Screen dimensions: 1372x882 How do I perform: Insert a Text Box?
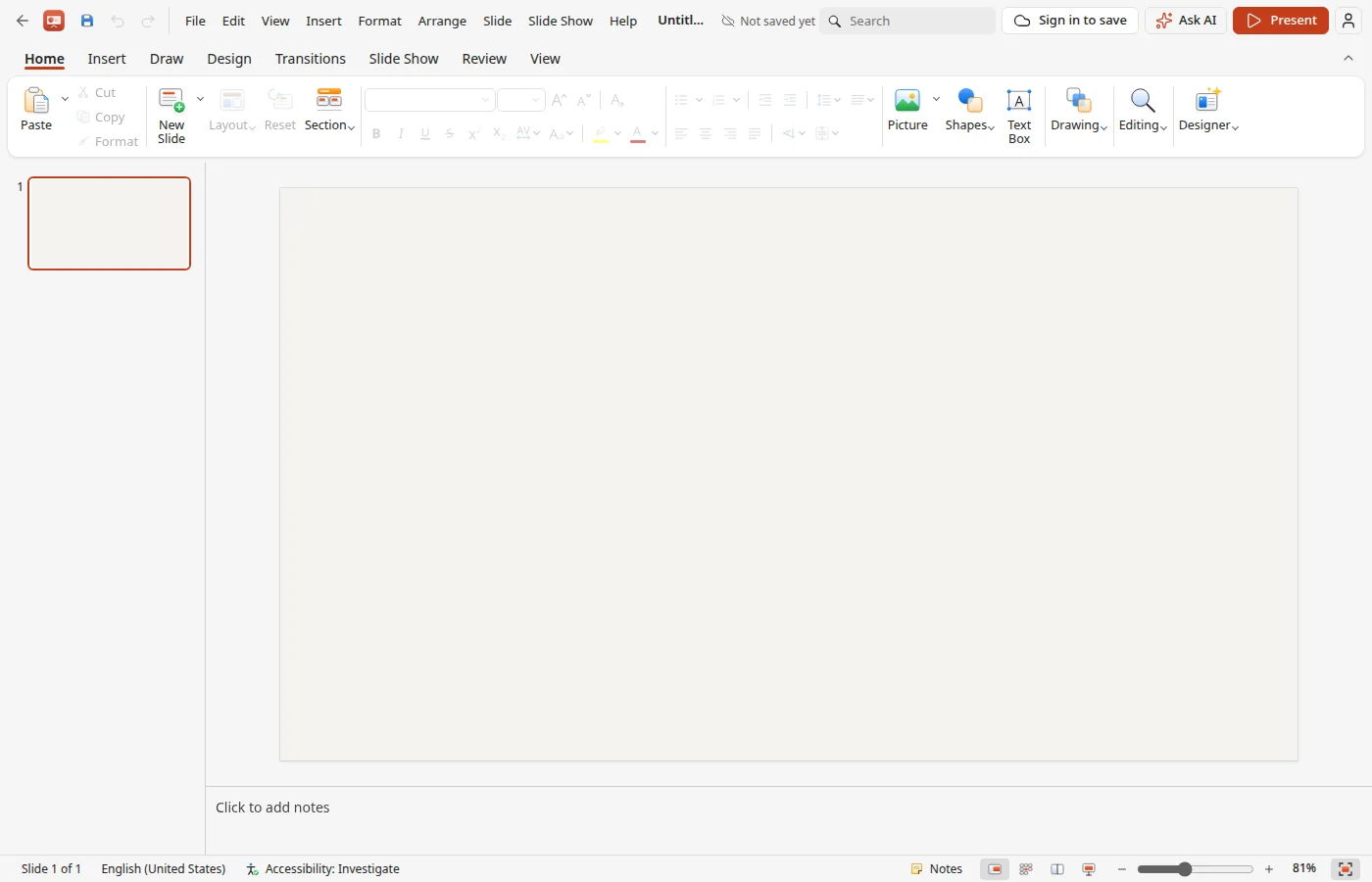pyautogui.click(x=1019, y=117)
